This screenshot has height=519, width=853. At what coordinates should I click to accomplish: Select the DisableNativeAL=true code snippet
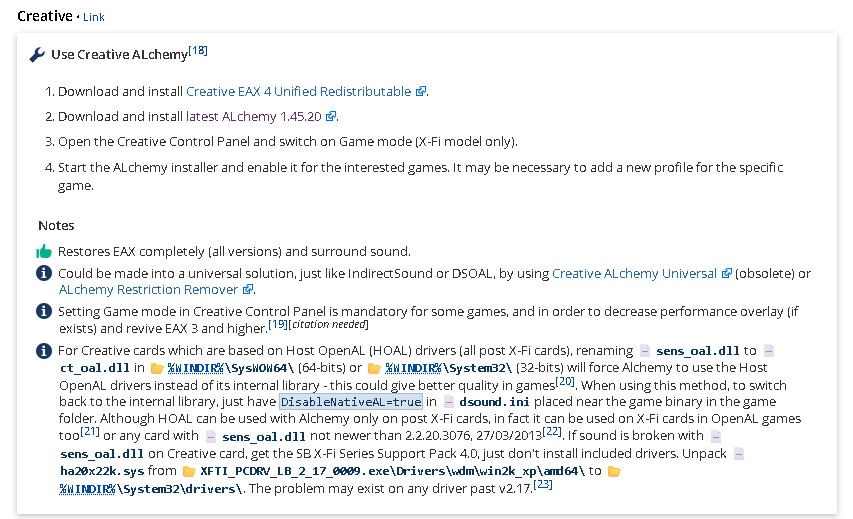point(351,402)
